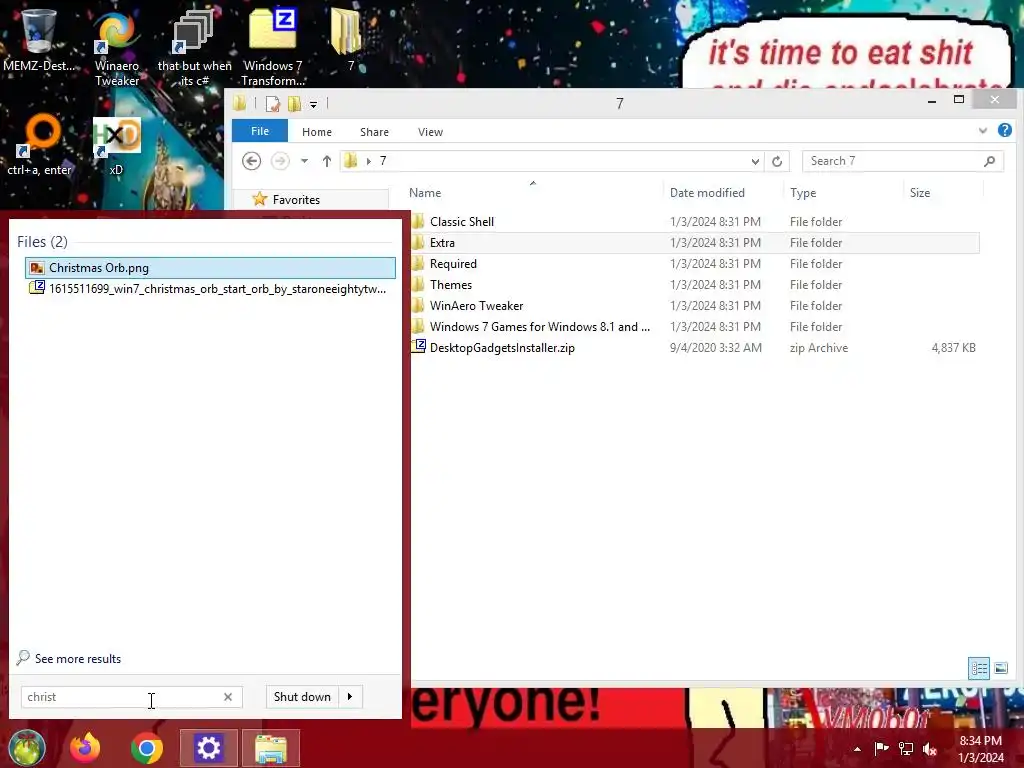The height and width of the screenshot is (768, 1024).
Task: Sort files by Size column
Action: tap(920, 193)
